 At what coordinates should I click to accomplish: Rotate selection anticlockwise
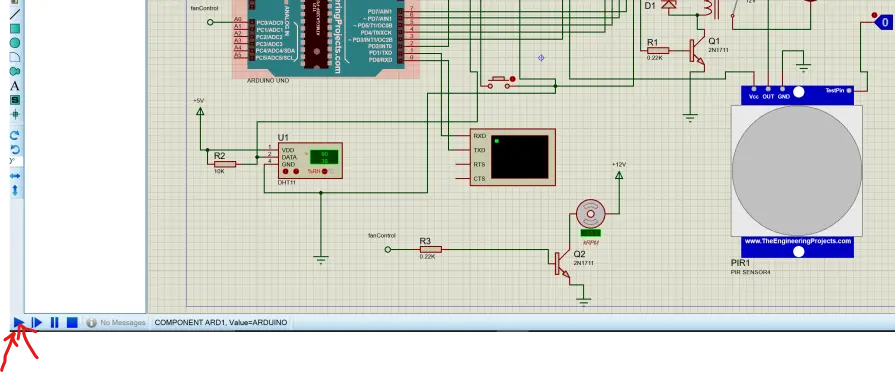(x=15, y=149)
